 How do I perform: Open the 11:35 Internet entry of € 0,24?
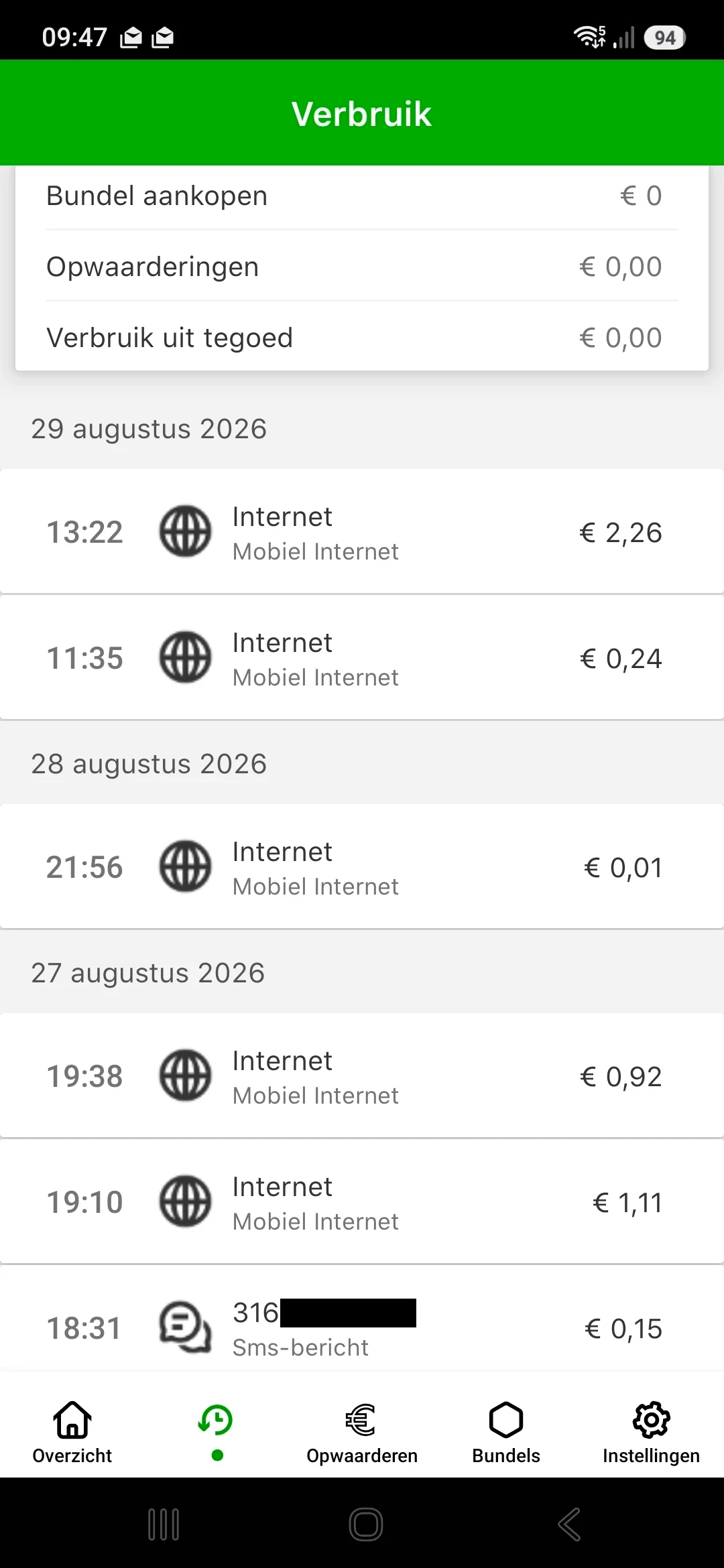[362, 657]
